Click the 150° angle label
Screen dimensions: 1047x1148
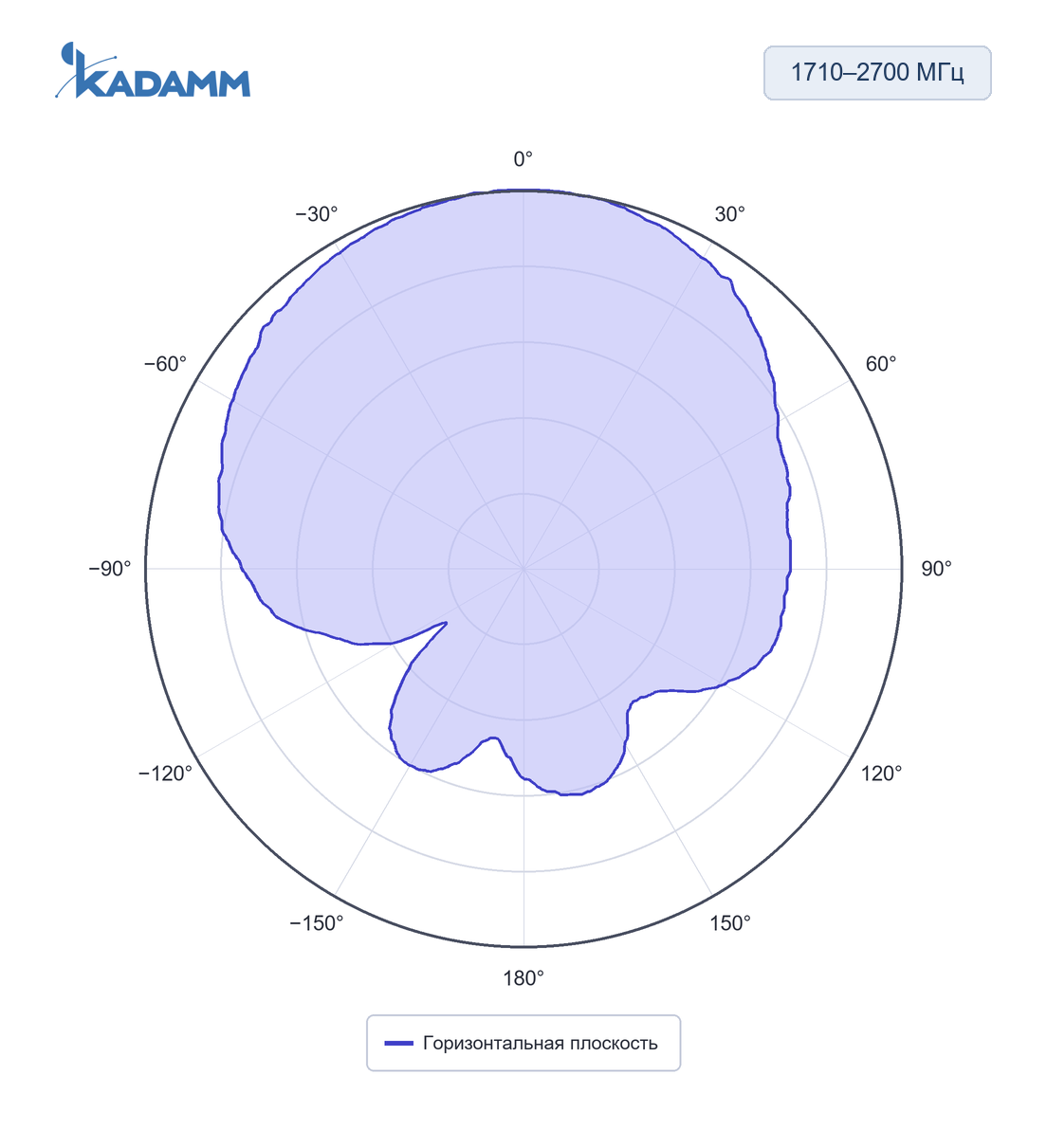coord(730,923)
